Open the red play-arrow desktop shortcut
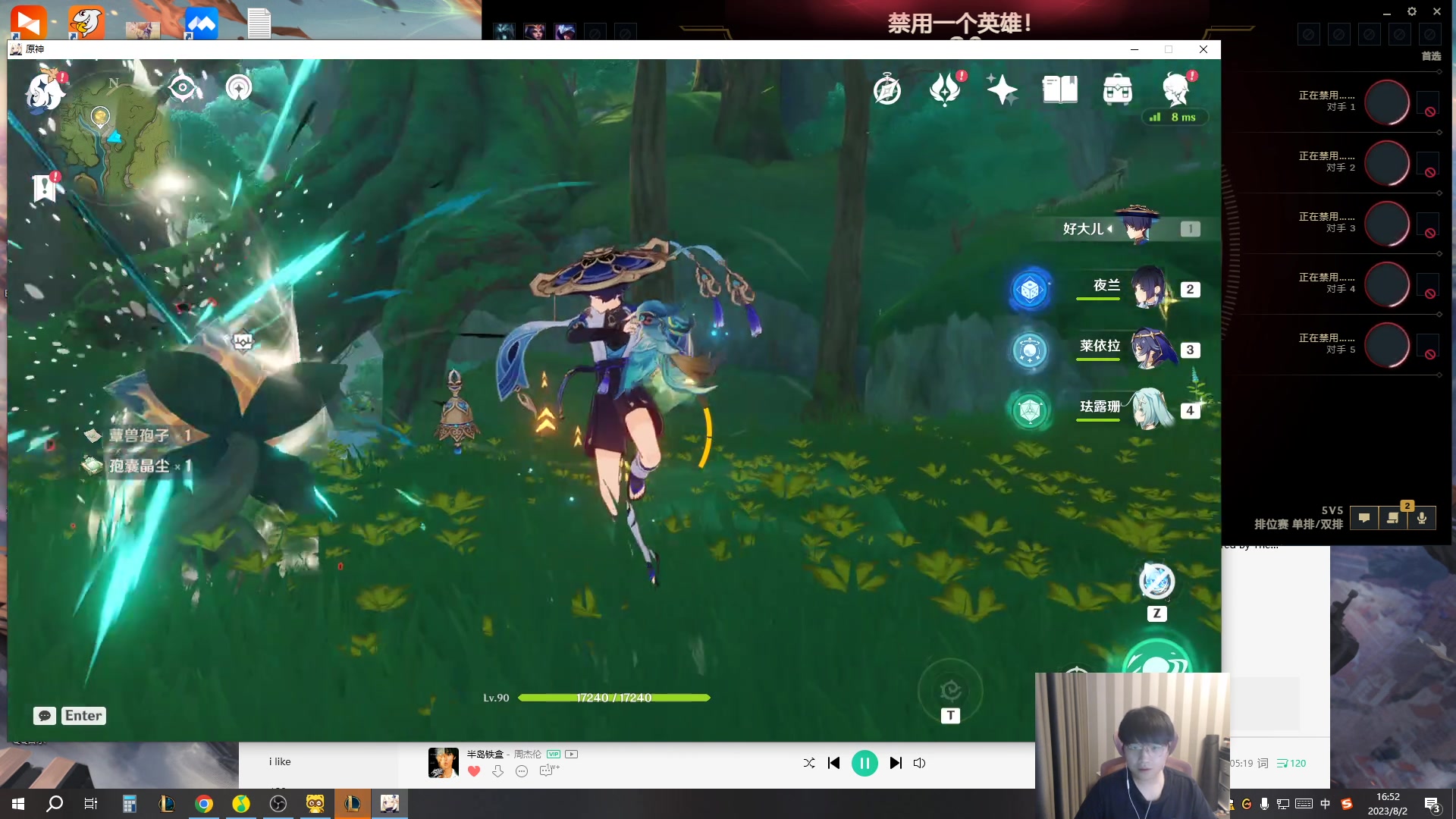Viewport: 1456px width, 819px height. click(28, 21)
